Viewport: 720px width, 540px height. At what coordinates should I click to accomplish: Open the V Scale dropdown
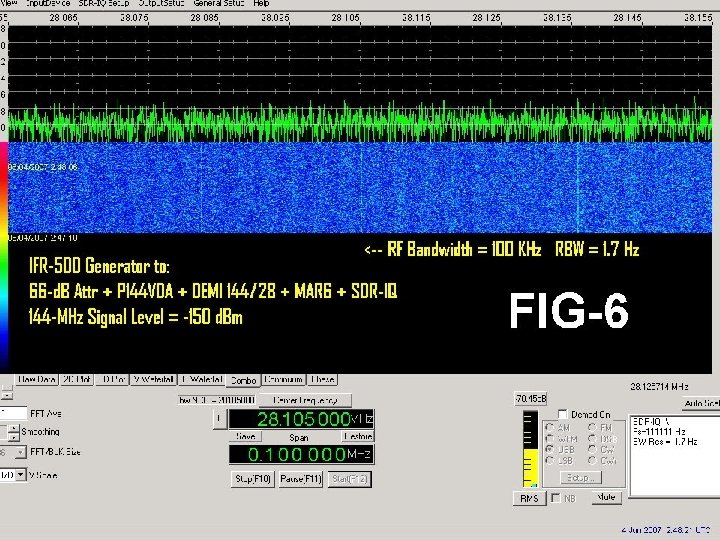tap(20, 475)
